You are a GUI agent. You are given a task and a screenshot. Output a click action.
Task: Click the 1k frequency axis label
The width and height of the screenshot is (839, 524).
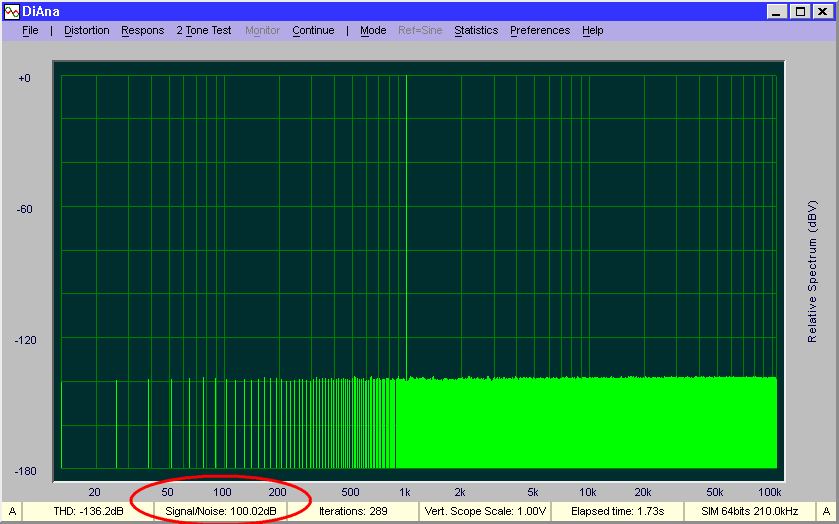coord(405,492)
